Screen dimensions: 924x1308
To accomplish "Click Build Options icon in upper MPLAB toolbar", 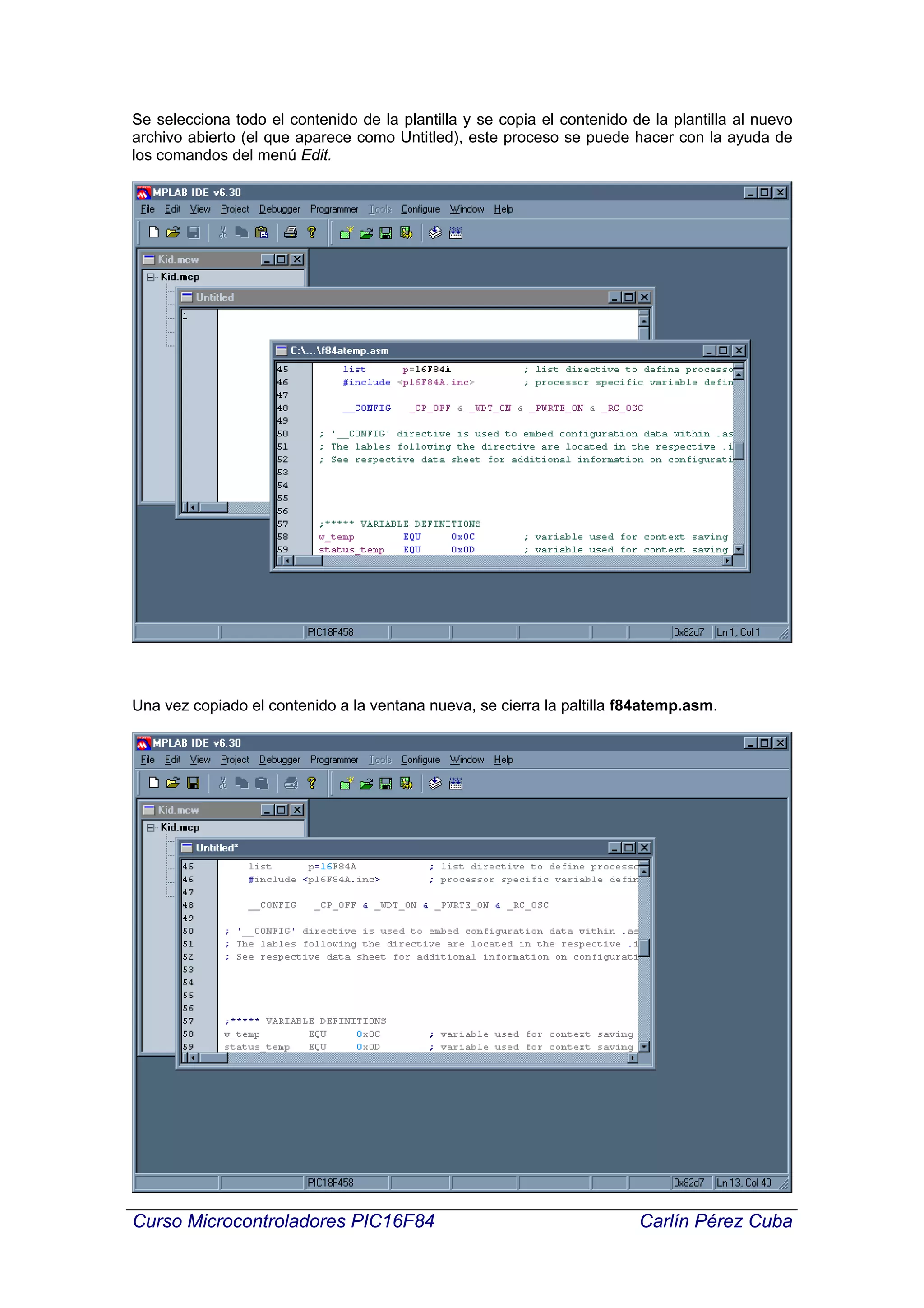I will [x=406, y=232].
